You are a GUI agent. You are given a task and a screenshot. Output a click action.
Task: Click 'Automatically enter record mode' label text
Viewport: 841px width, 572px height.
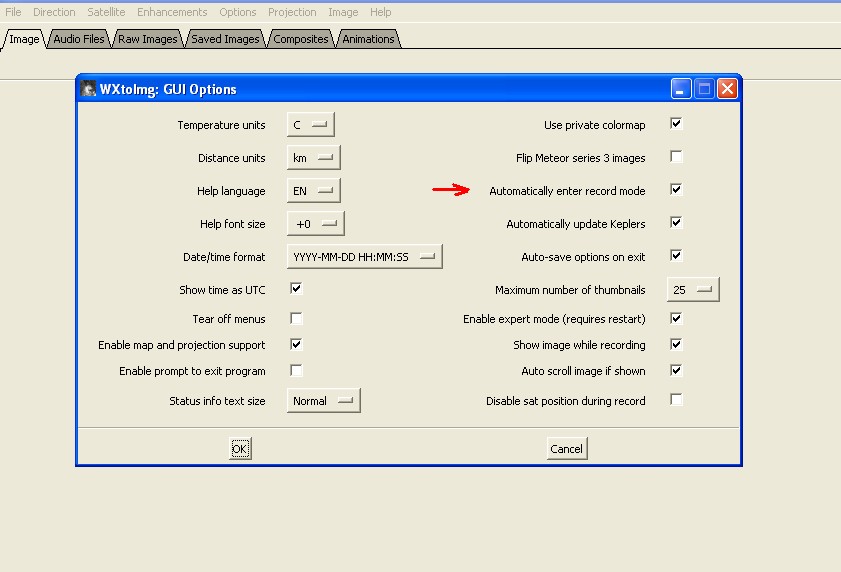567,191
